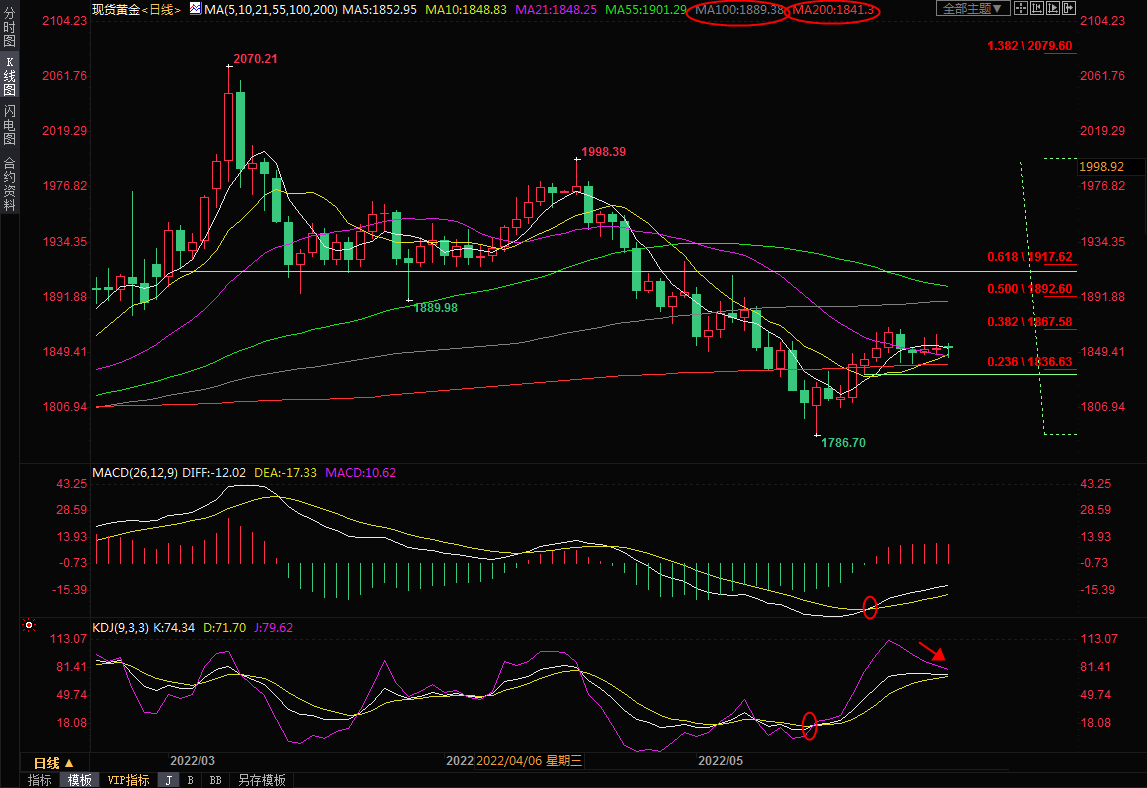Open the <日线> period selector in chart title
The width and height of the screenshot is (1147, 788).
pyautogui.click(x=161, y=9)
